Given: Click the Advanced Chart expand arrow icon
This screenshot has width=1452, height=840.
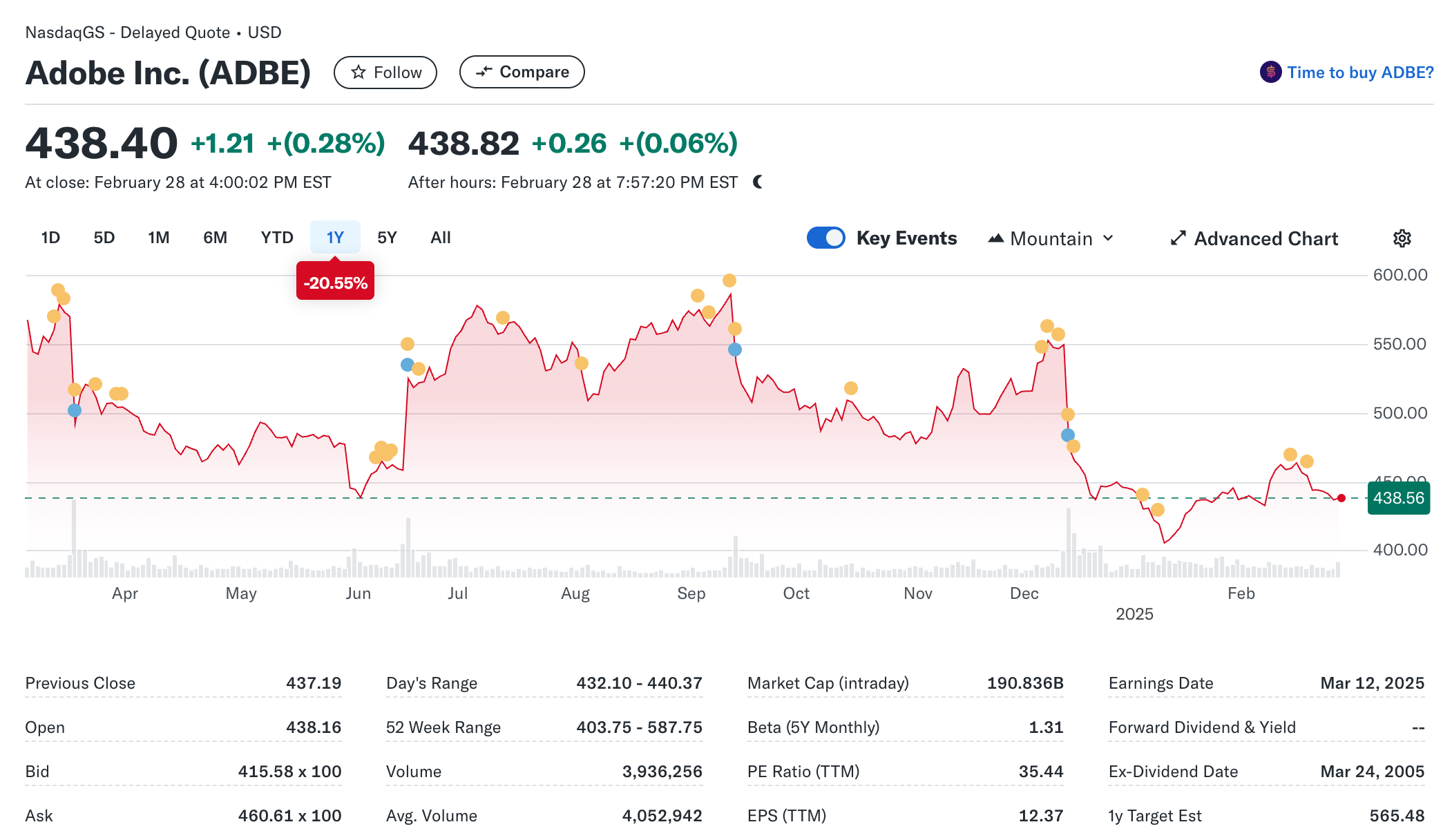Looking at the screenshot, I should click(1178, 238).
